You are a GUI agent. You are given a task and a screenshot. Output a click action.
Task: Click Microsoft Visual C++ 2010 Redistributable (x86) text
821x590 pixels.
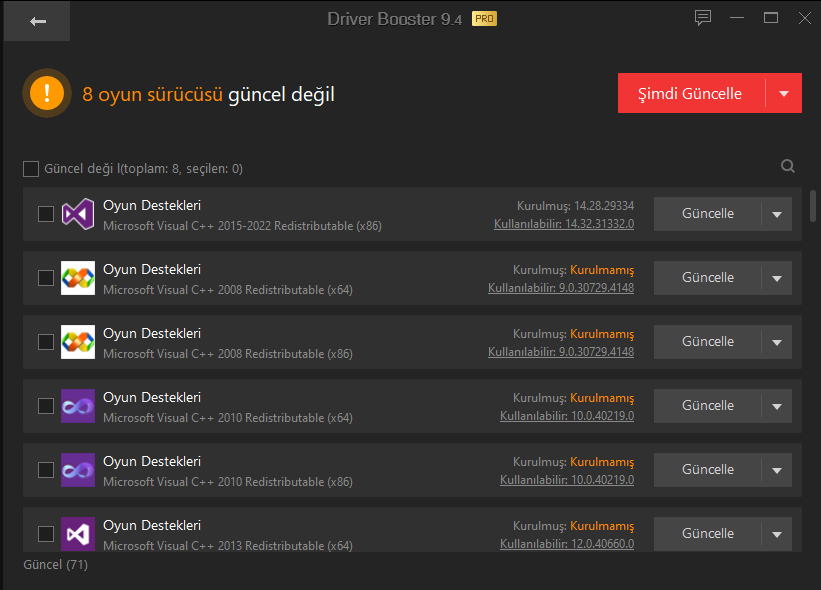pos(228,482)
